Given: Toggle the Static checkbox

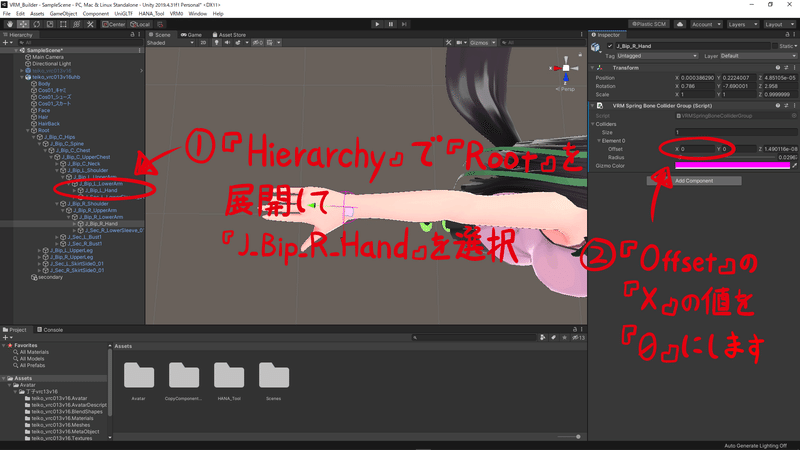Looking at the screenshot, I should click(x=775, y=46).
